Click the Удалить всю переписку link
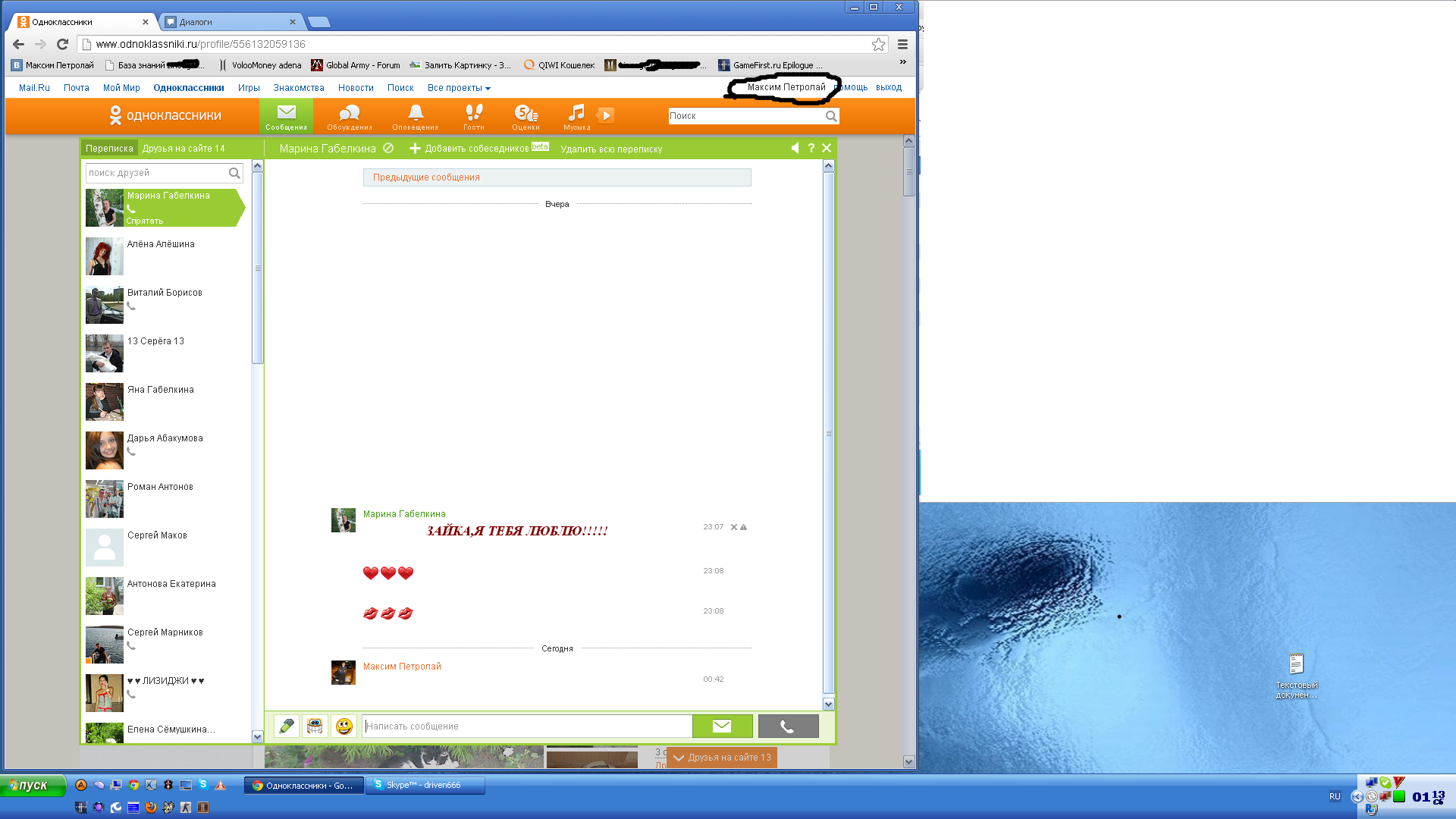1456x819 pixels. coord(611,149)
